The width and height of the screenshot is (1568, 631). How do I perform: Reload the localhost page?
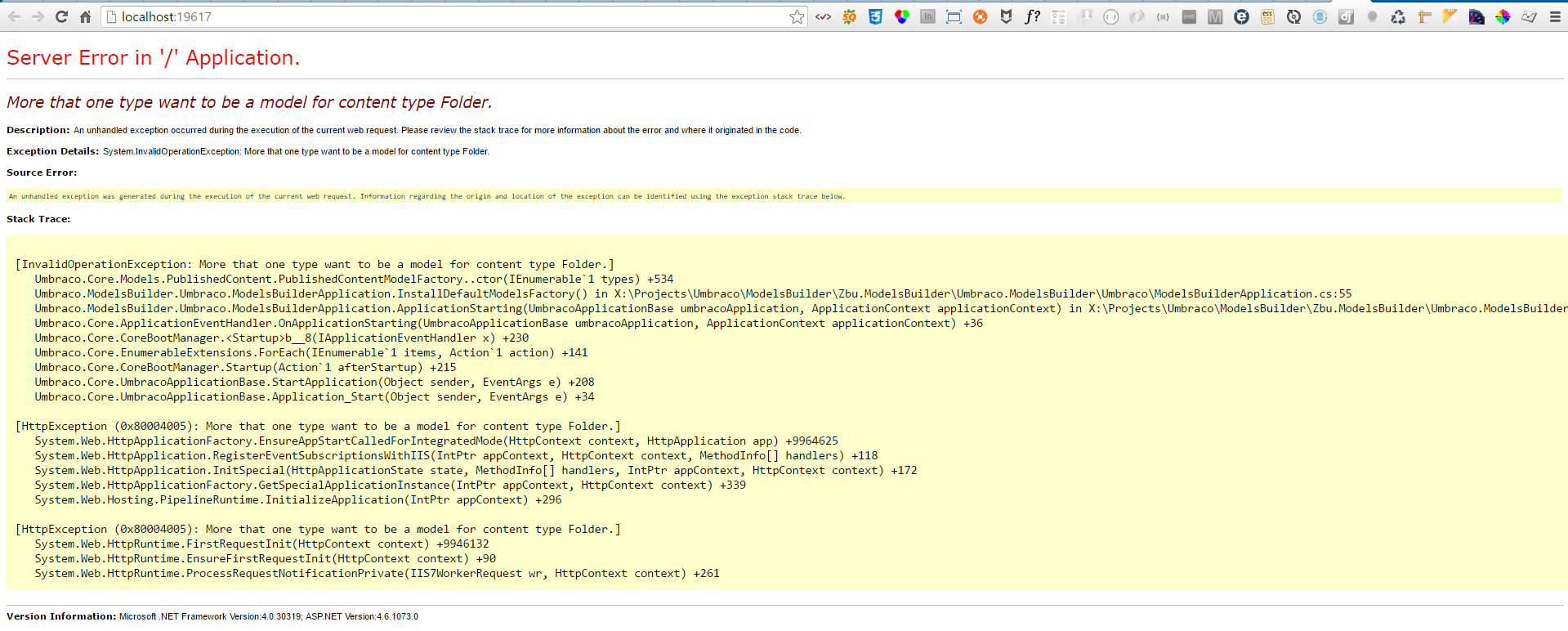click(x=61, y=16)
